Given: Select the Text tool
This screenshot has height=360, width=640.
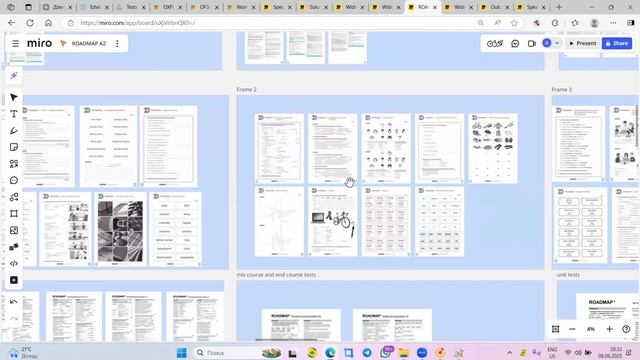Looking at the screenshot, I should pos(13,114).
